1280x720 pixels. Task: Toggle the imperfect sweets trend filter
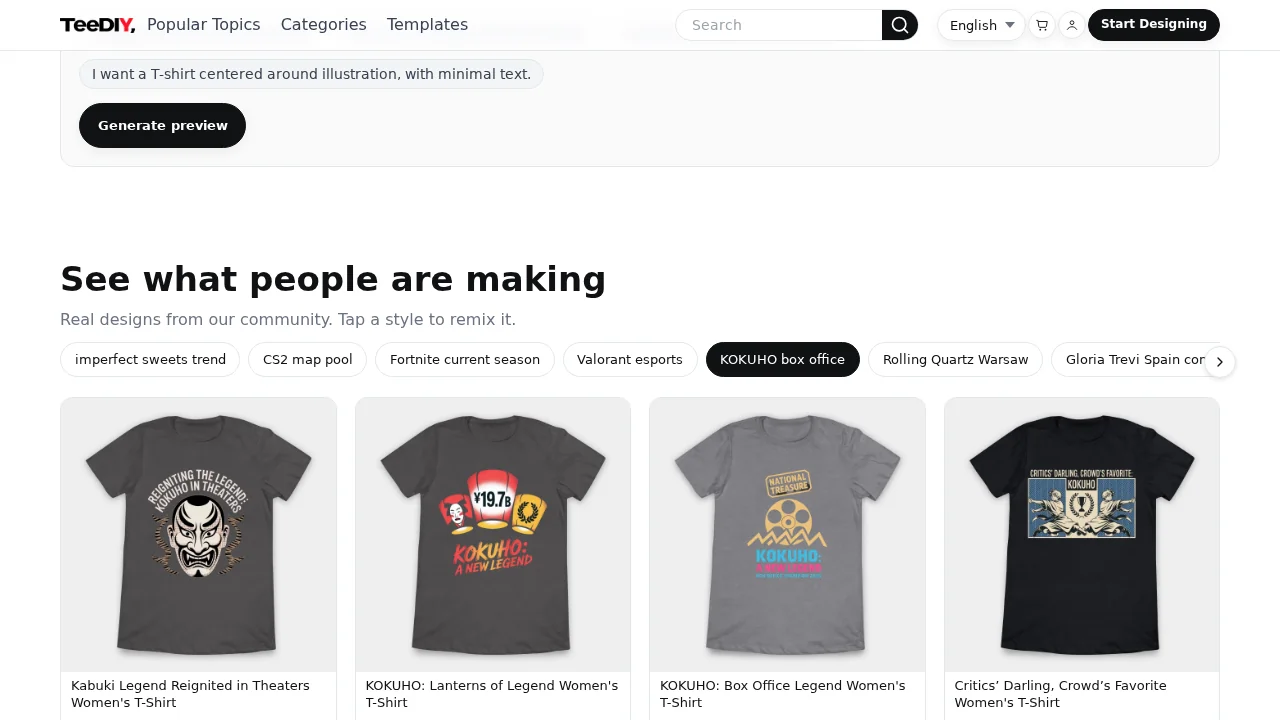[x=149, y=359]
